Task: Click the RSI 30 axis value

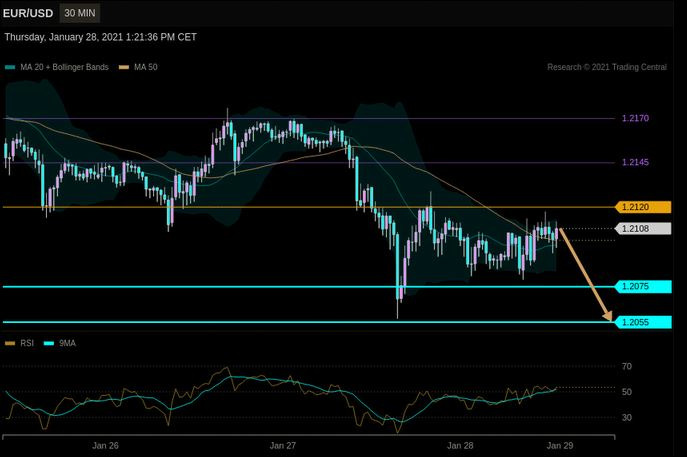Action: pos(627,418)
